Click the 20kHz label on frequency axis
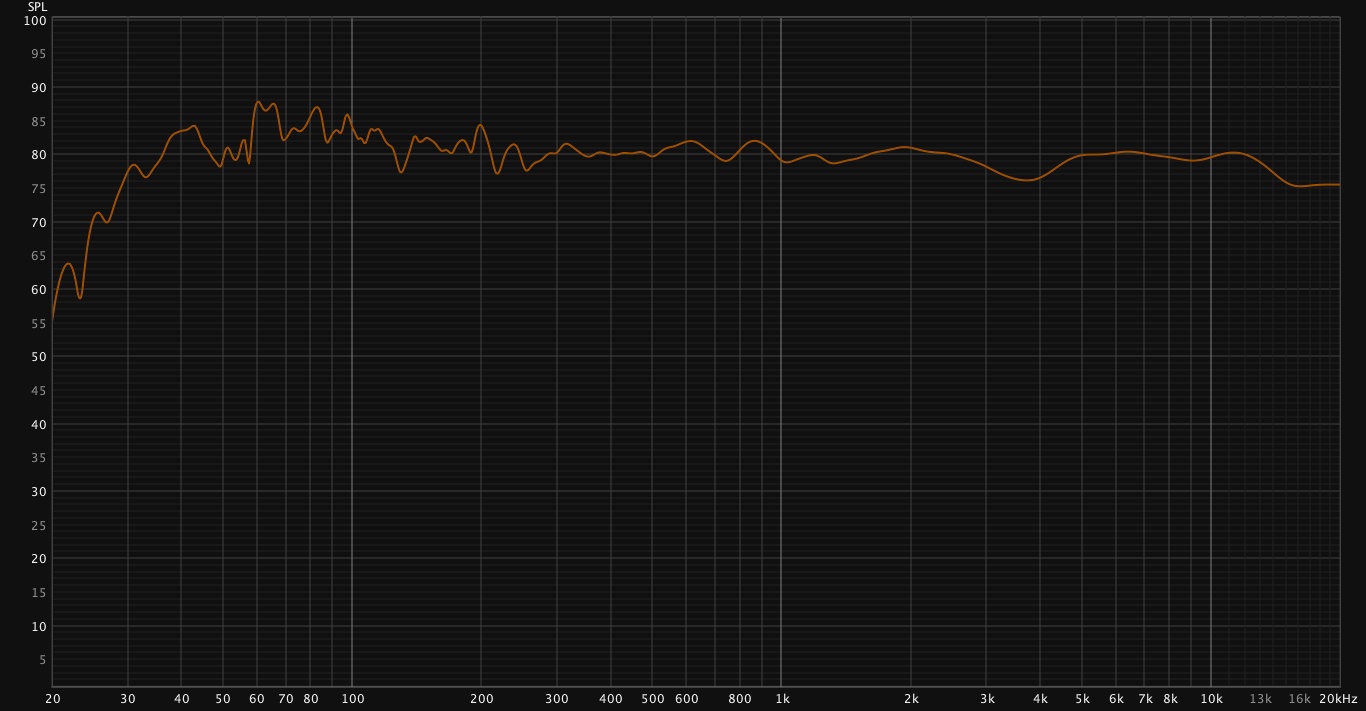Screen dimensions: 1366x711 tap(1337, 699)
